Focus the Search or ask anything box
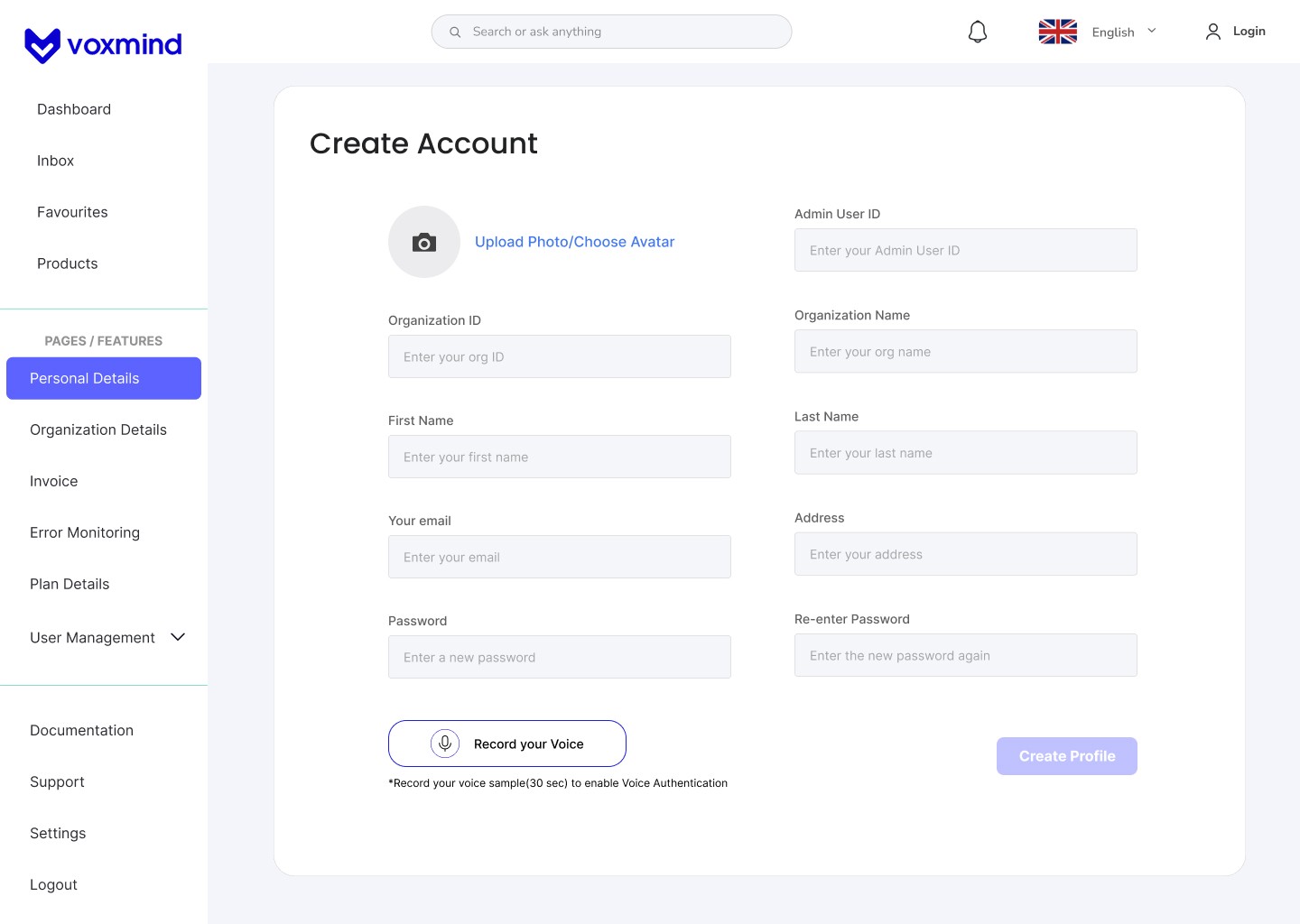This screenshot has width=1300, height=924. [x=612, y=32]
